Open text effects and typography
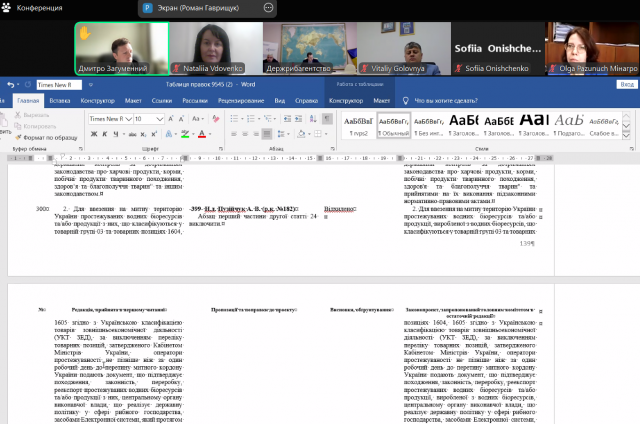The width and height of the screenshot is (640, 424). click(169, 134)
